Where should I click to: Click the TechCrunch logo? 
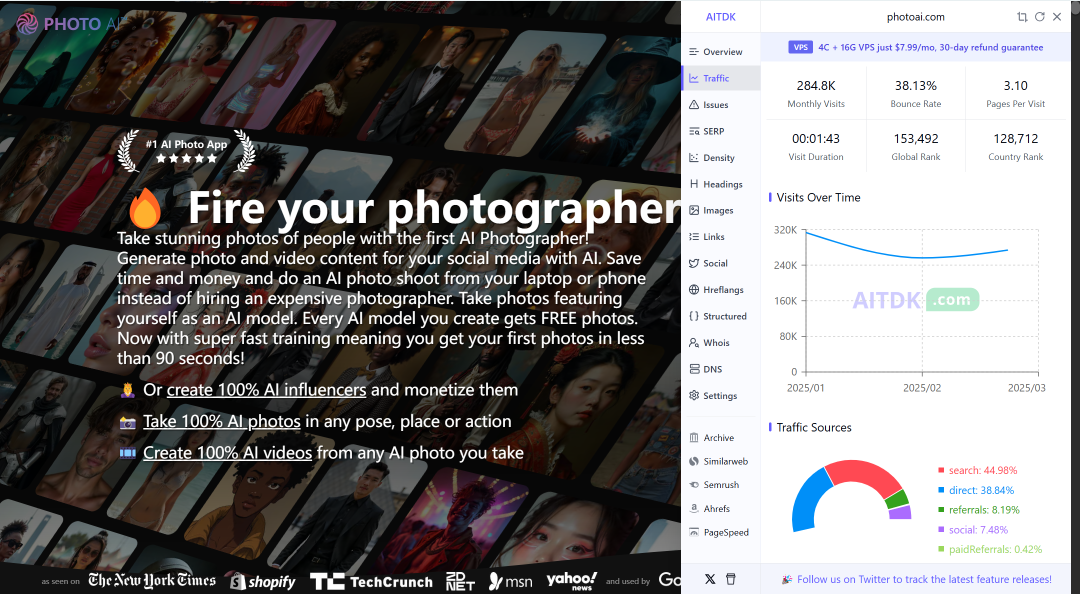pyautogui.click(x=371, y=582)
